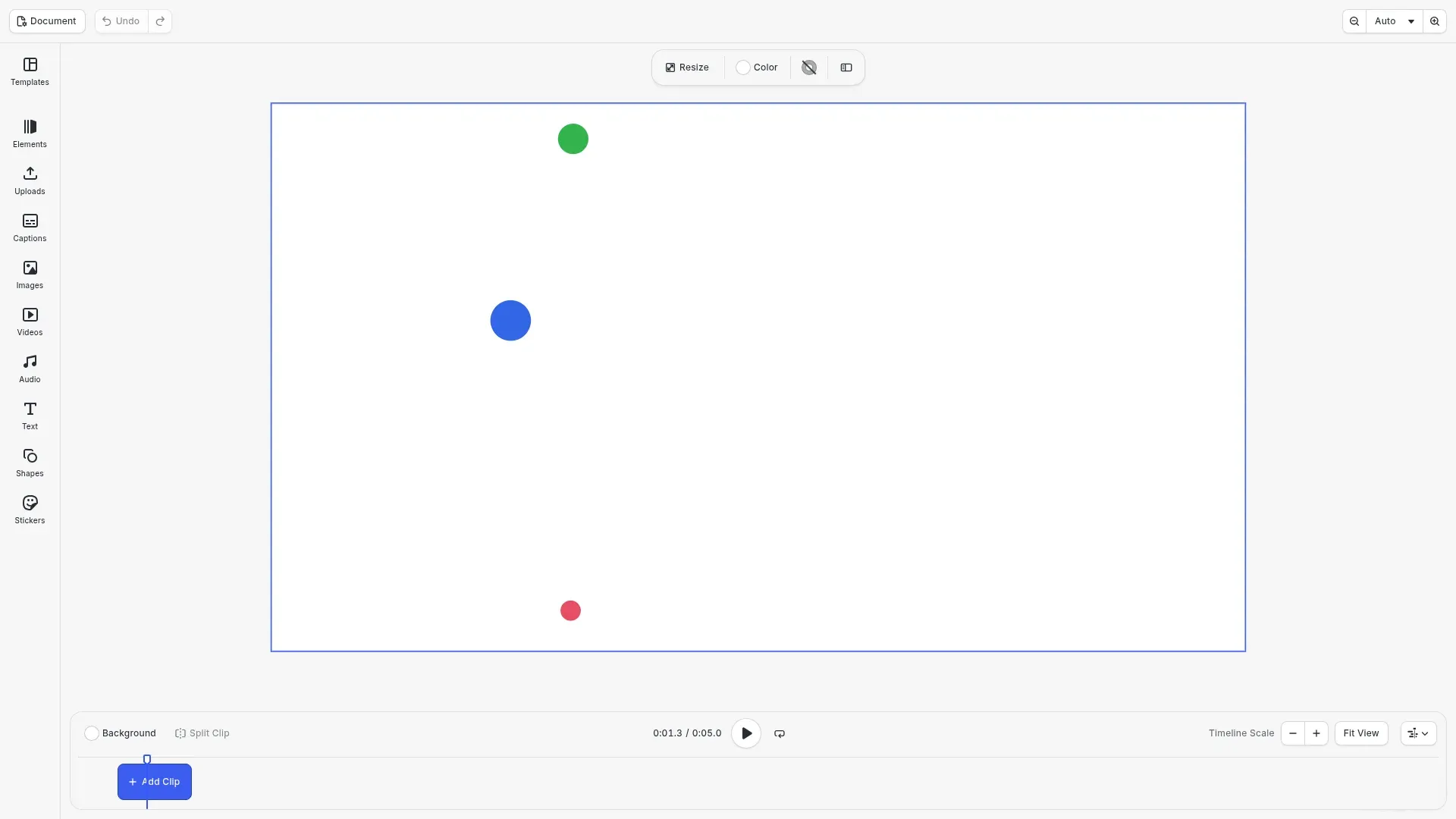Click the Add Clip button
Screen dimensions: 1456x819
coord(155,782)
